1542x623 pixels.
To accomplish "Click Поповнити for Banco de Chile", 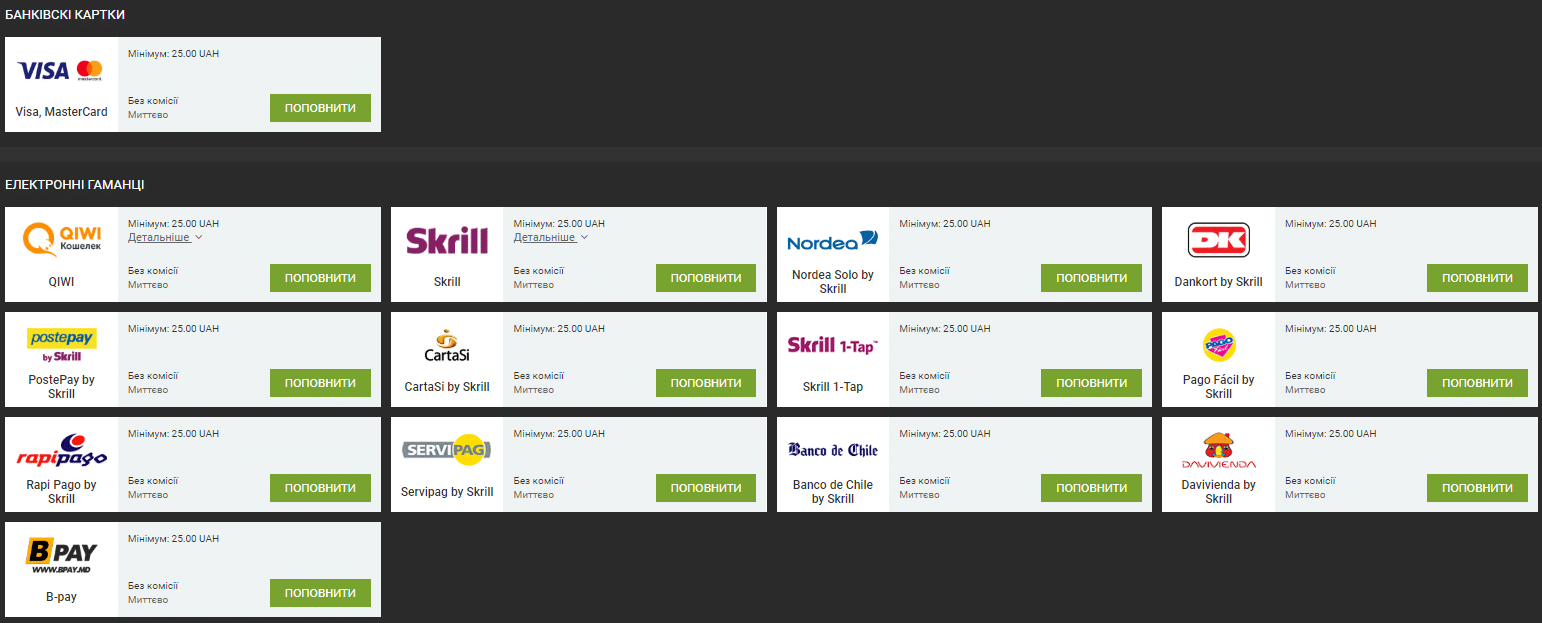I will point(1091,488).
